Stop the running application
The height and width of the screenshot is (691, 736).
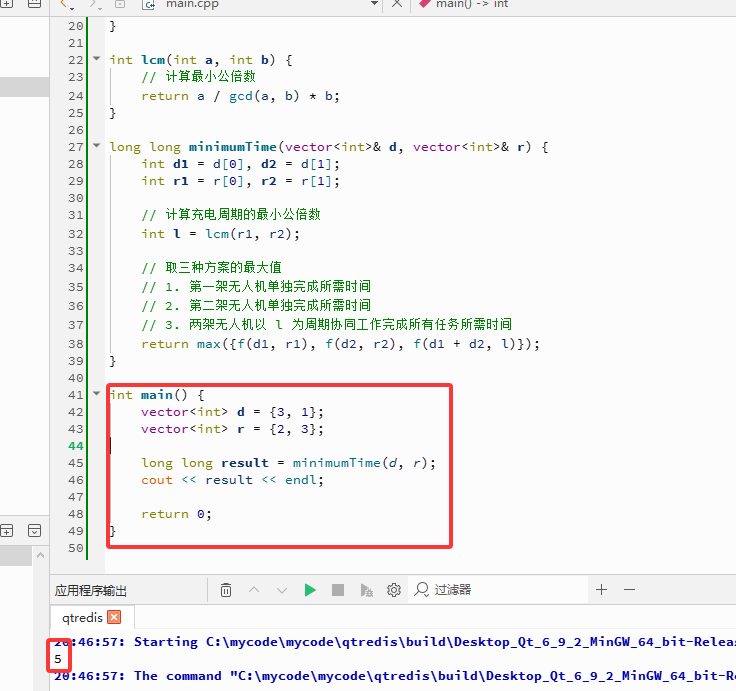tap(338, 590)
